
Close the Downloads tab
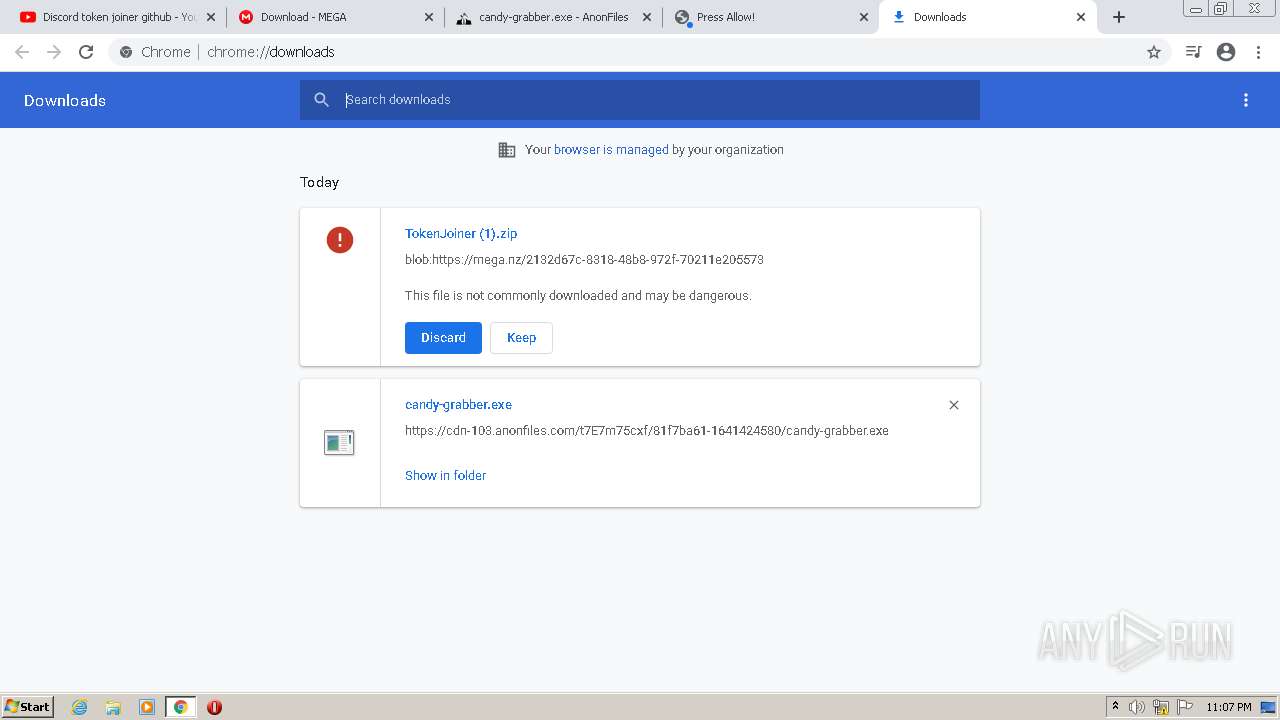pyautogui.click(x=1081, y=17)
